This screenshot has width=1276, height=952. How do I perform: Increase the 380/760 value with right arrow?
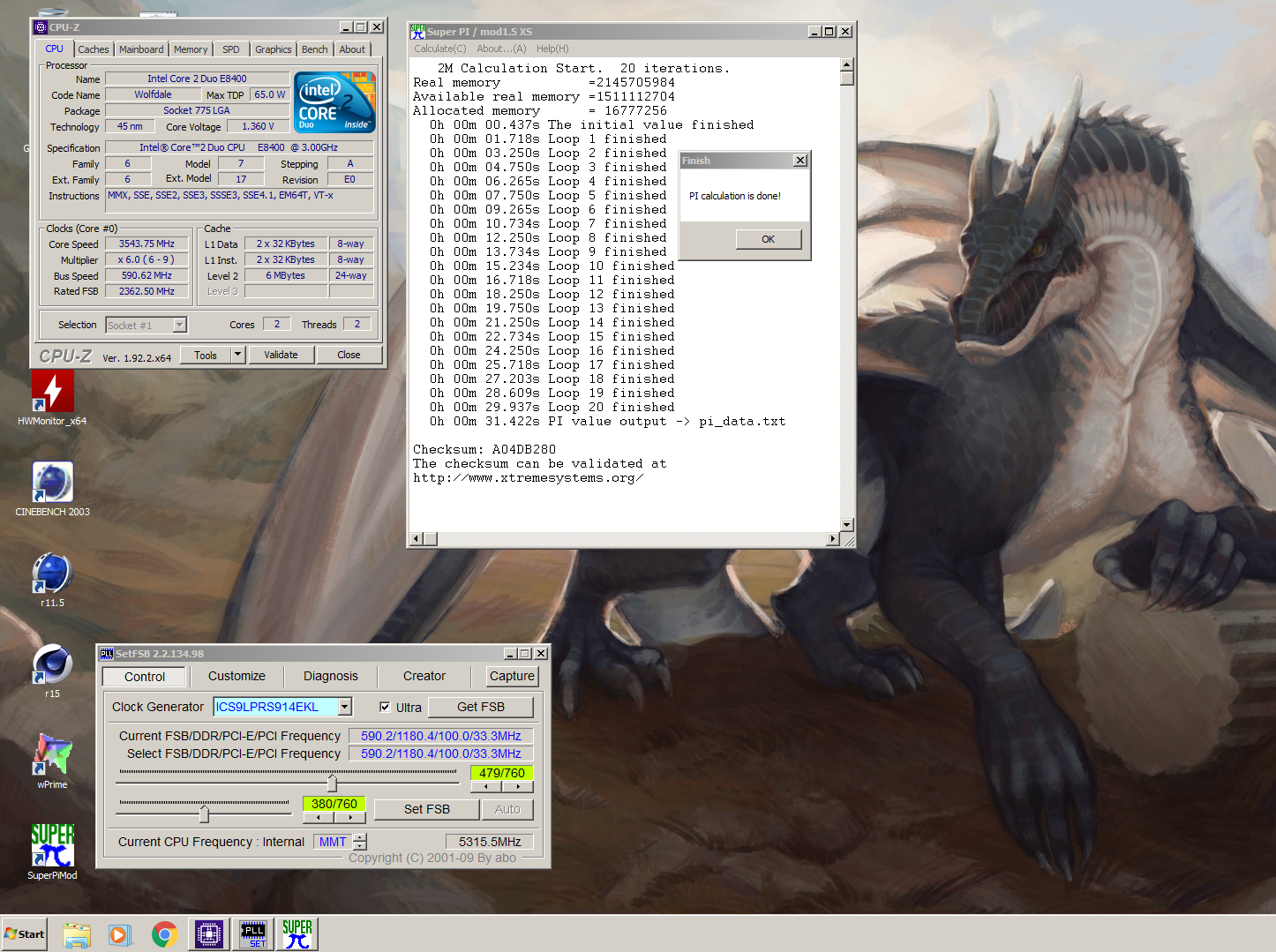(349, 817)
